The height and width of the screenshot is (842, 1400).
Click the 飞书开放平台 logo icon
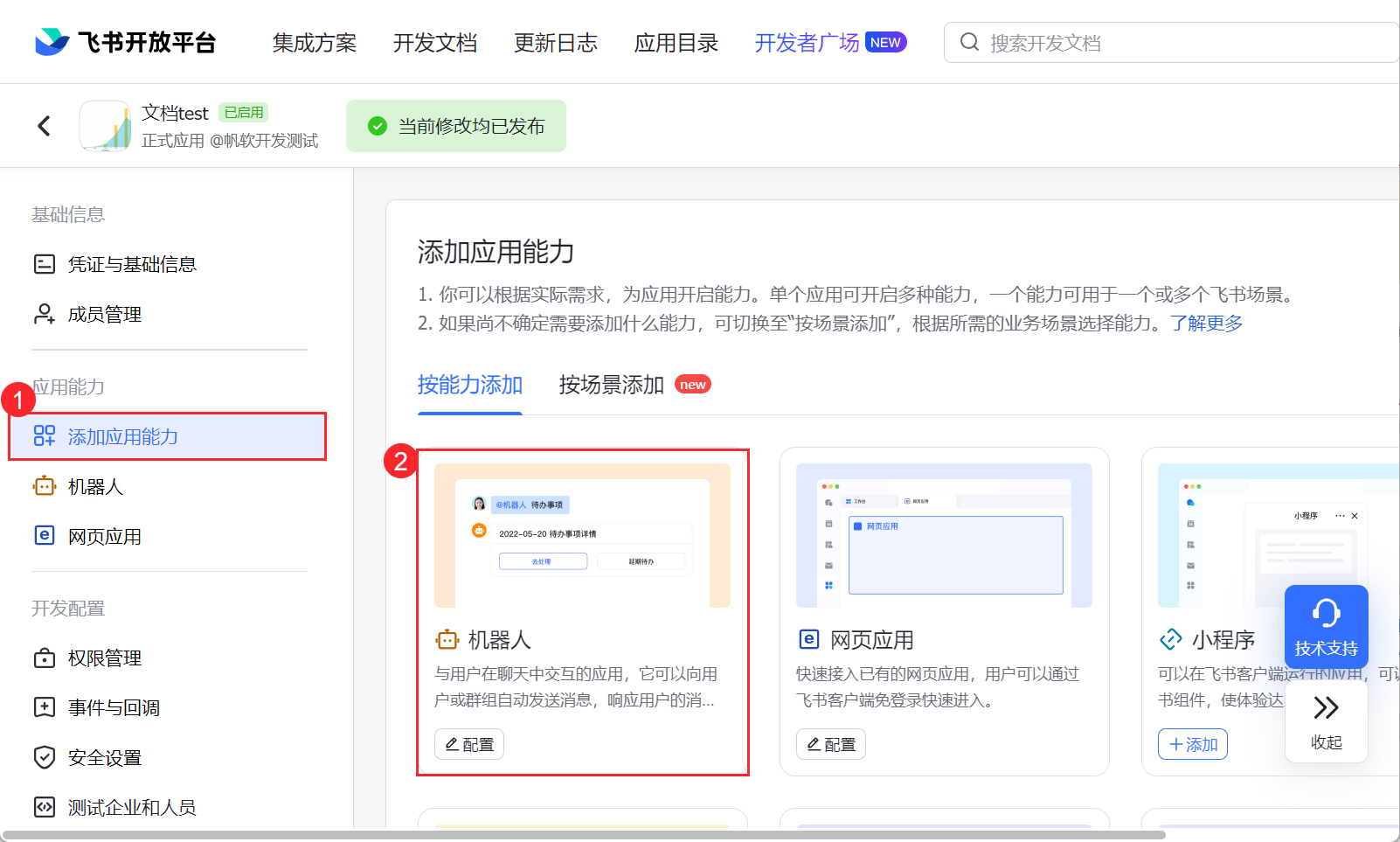point(52,42)
